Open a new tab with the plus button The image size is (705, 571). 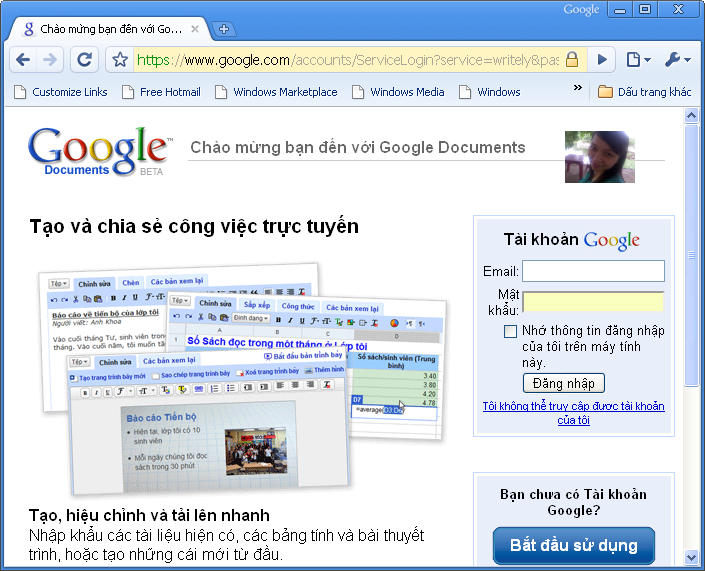223,29
